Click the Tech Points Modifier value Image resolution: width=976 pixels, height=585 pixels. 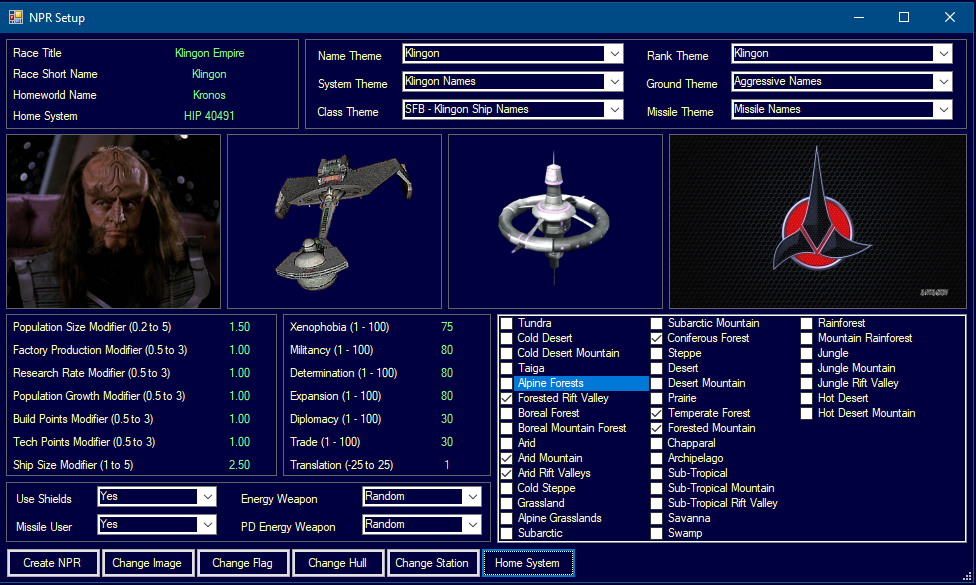240,442
